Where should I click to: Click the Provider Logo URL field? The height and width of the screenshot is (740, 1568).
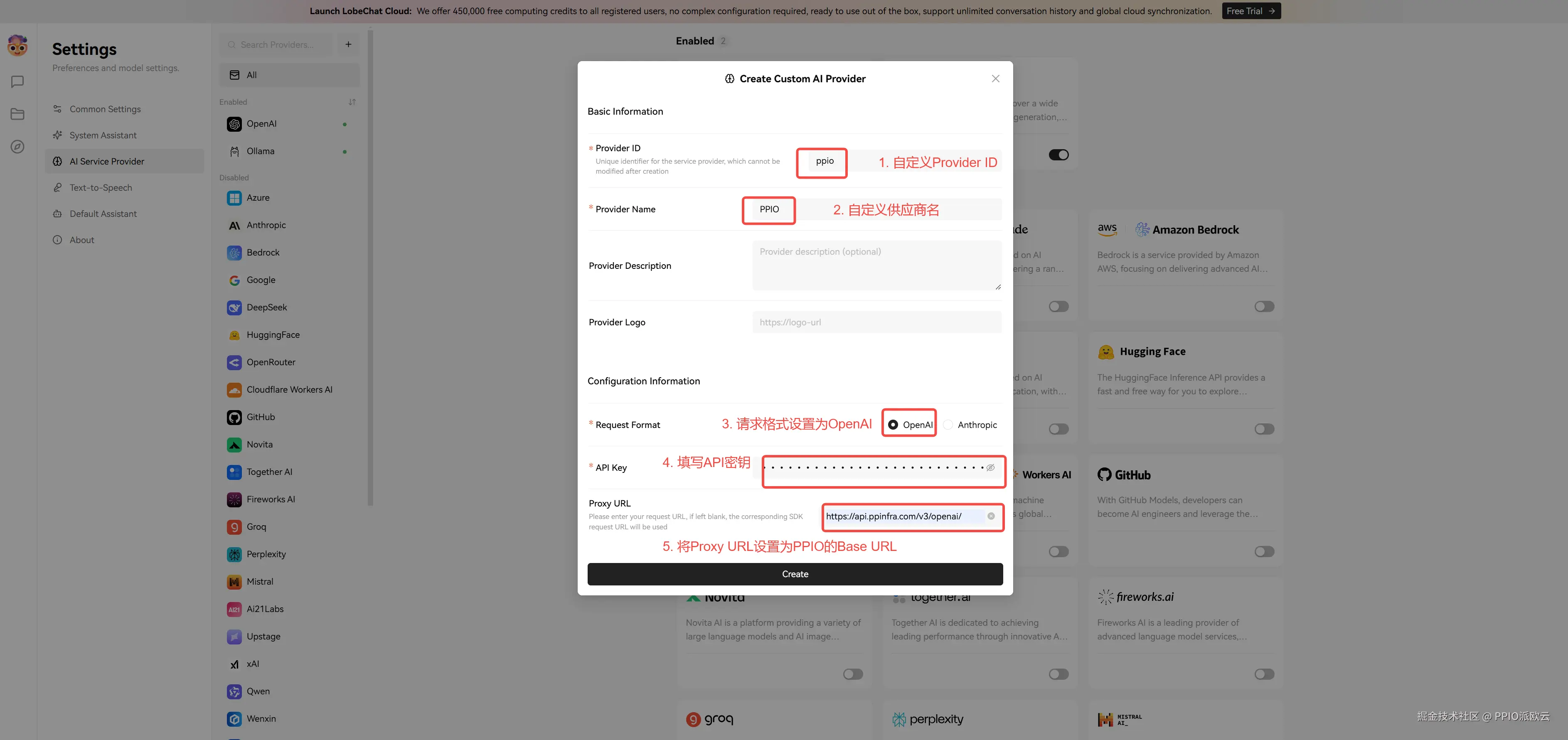[876, 322]
